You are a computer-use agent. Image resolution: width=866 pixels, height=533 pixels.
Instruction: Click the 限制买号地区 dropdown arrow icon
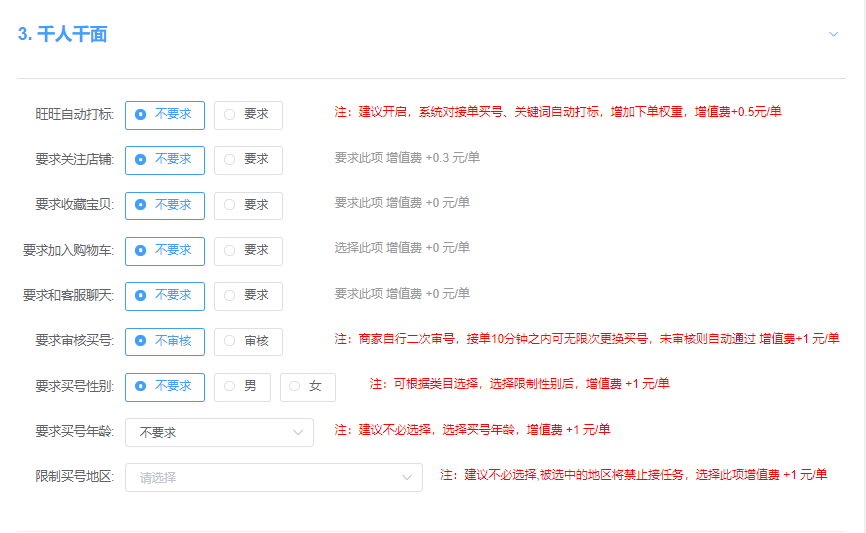click(x=407, y=478)
